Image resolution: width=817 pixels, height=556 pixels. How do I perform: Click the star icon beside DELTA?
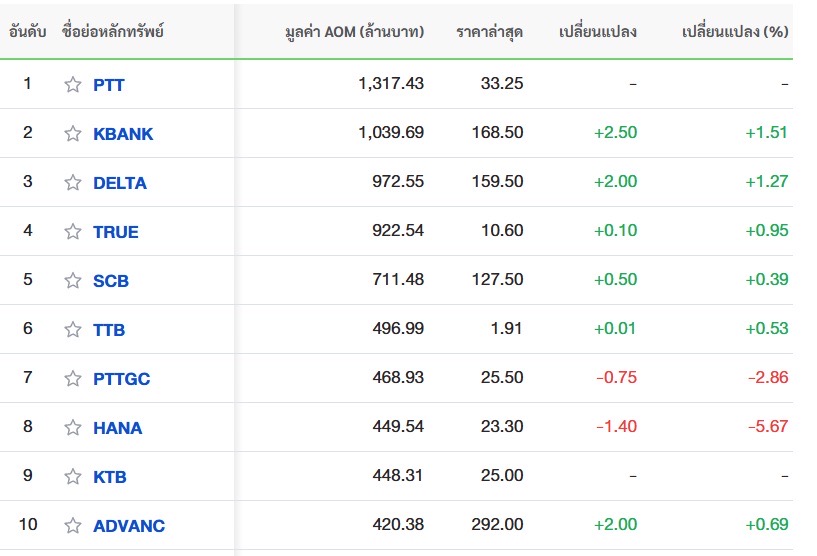[73, 183]
